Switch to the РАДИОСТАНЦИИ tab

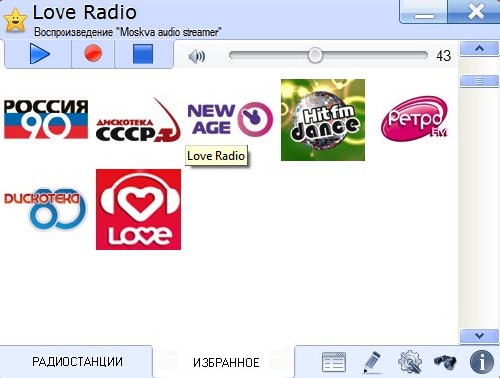pos(77,362)
